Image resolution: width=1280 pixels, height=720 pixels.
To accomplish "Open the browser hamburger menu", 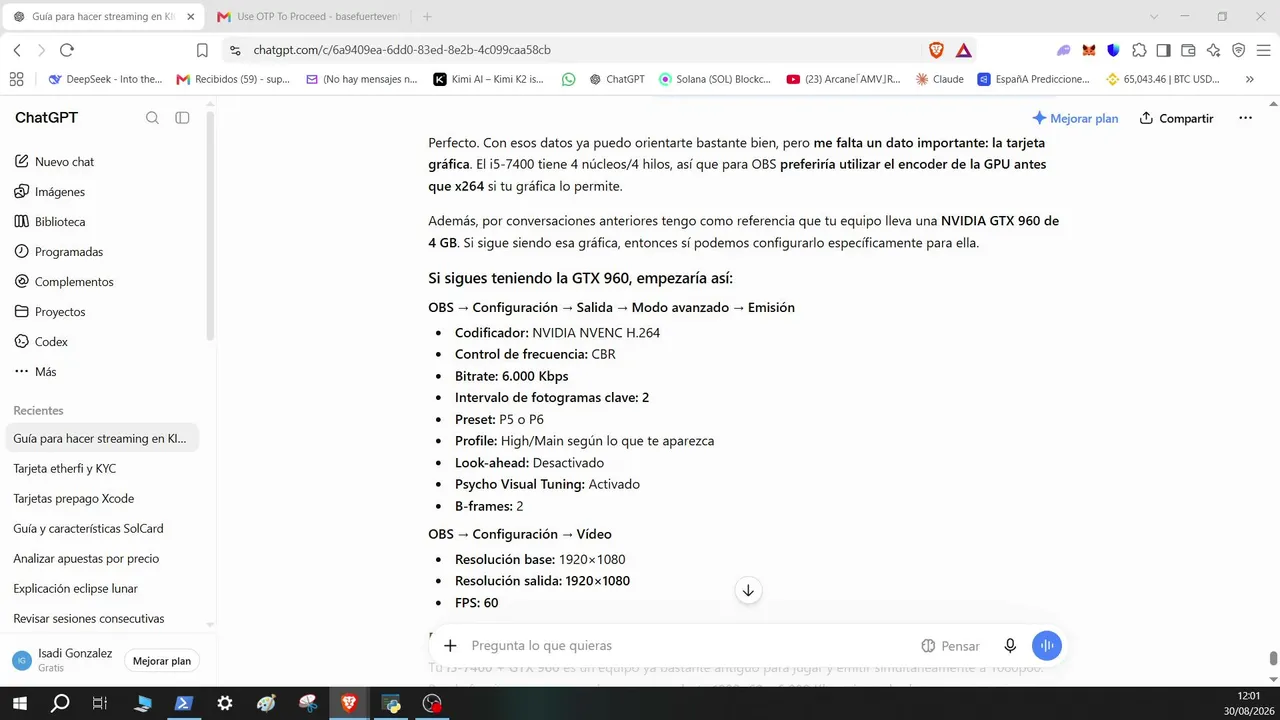I will [1262, 50].
